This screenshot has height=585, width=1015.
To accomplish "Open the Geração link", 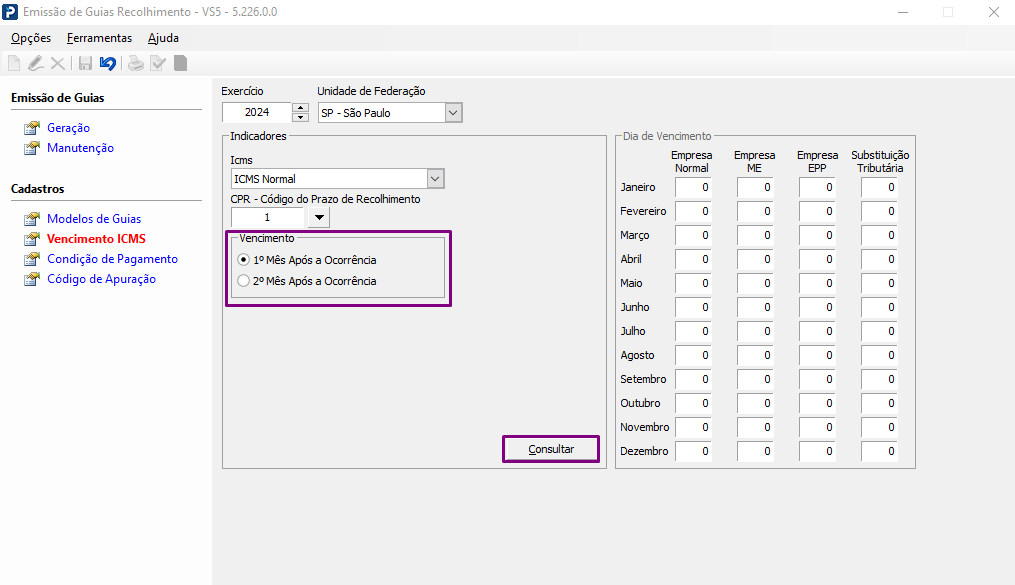I will coord(69,128).
